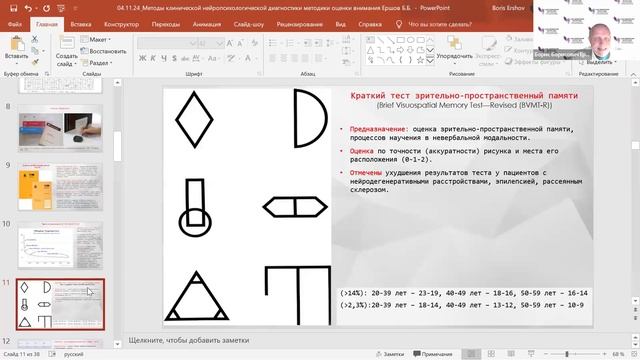Open the Рецензирование tab
Viewport: 640px width, 360px height.
tap(300, 24)
